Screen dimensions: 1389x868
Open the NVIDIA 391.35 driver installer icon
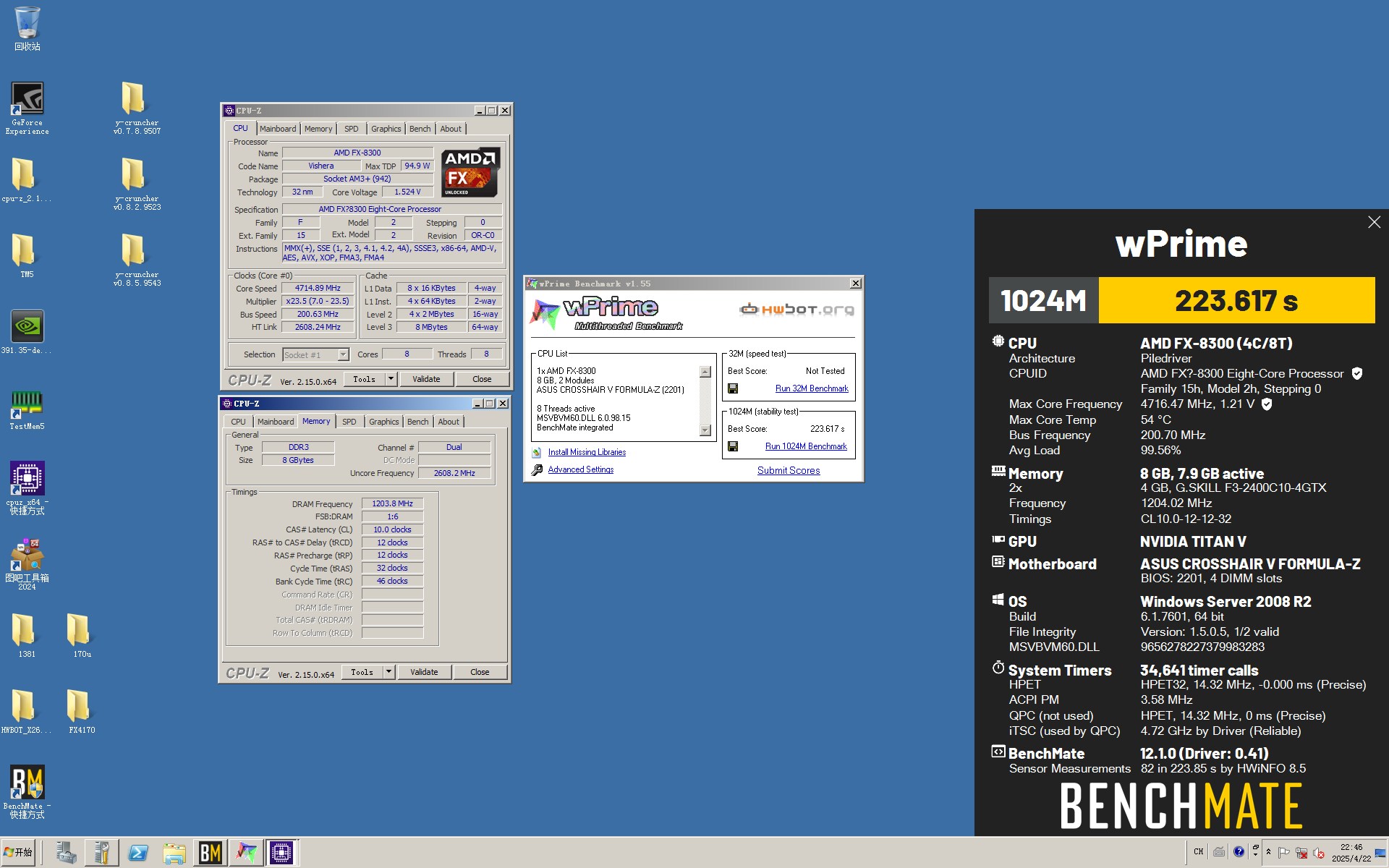(27, 332)
